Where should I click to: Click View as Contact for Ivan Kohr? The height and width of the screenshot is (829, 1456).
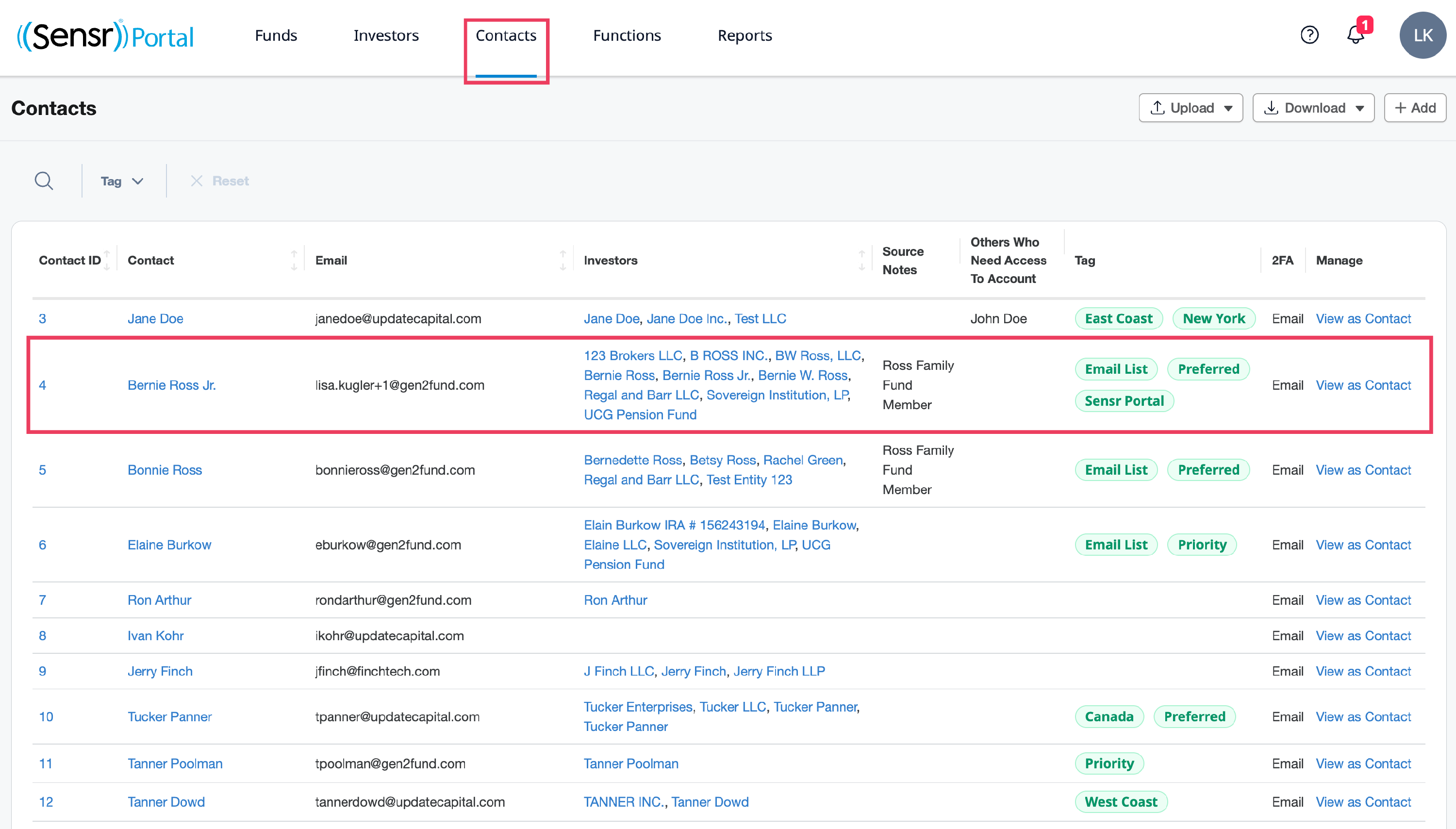coord(1363,636)
